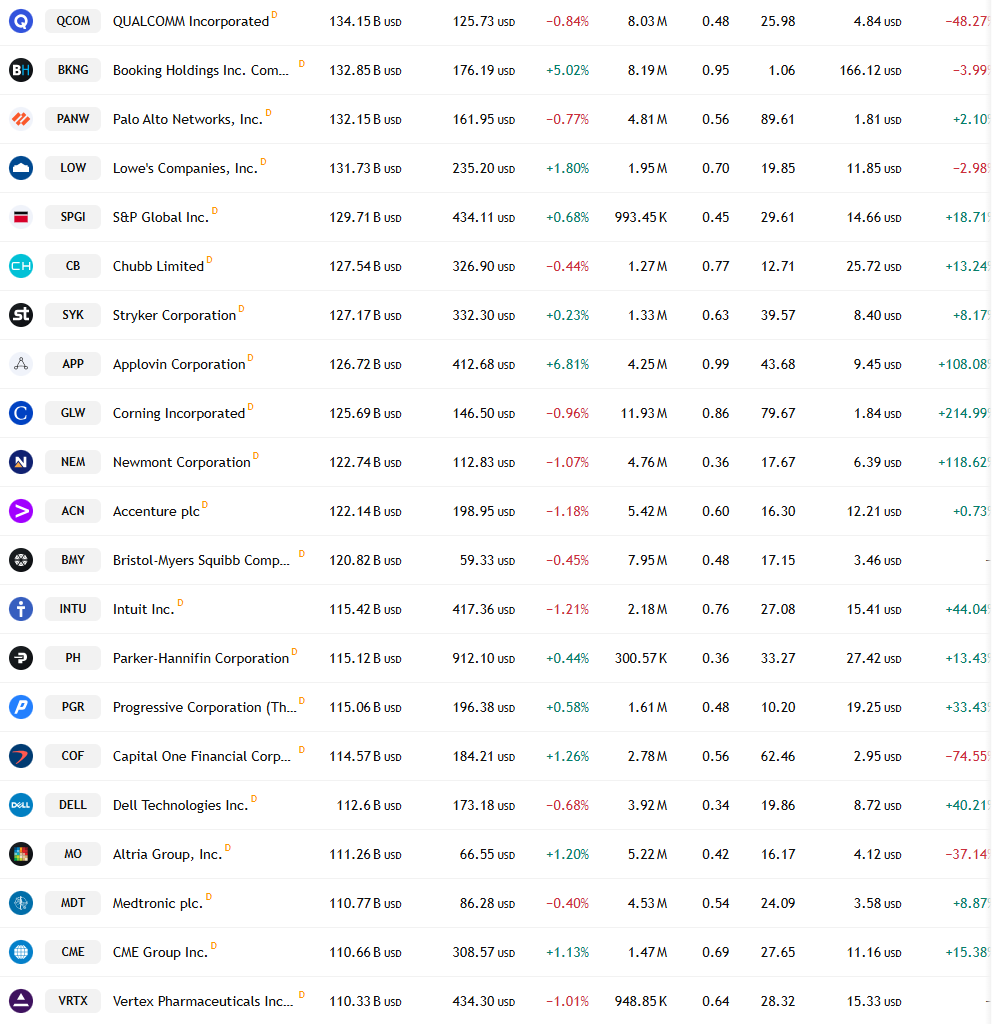The width and height of the screenshot is (992, 1024).
Task: Click the Dell Technologies logo icon
Action: click(x=21, y=805)
